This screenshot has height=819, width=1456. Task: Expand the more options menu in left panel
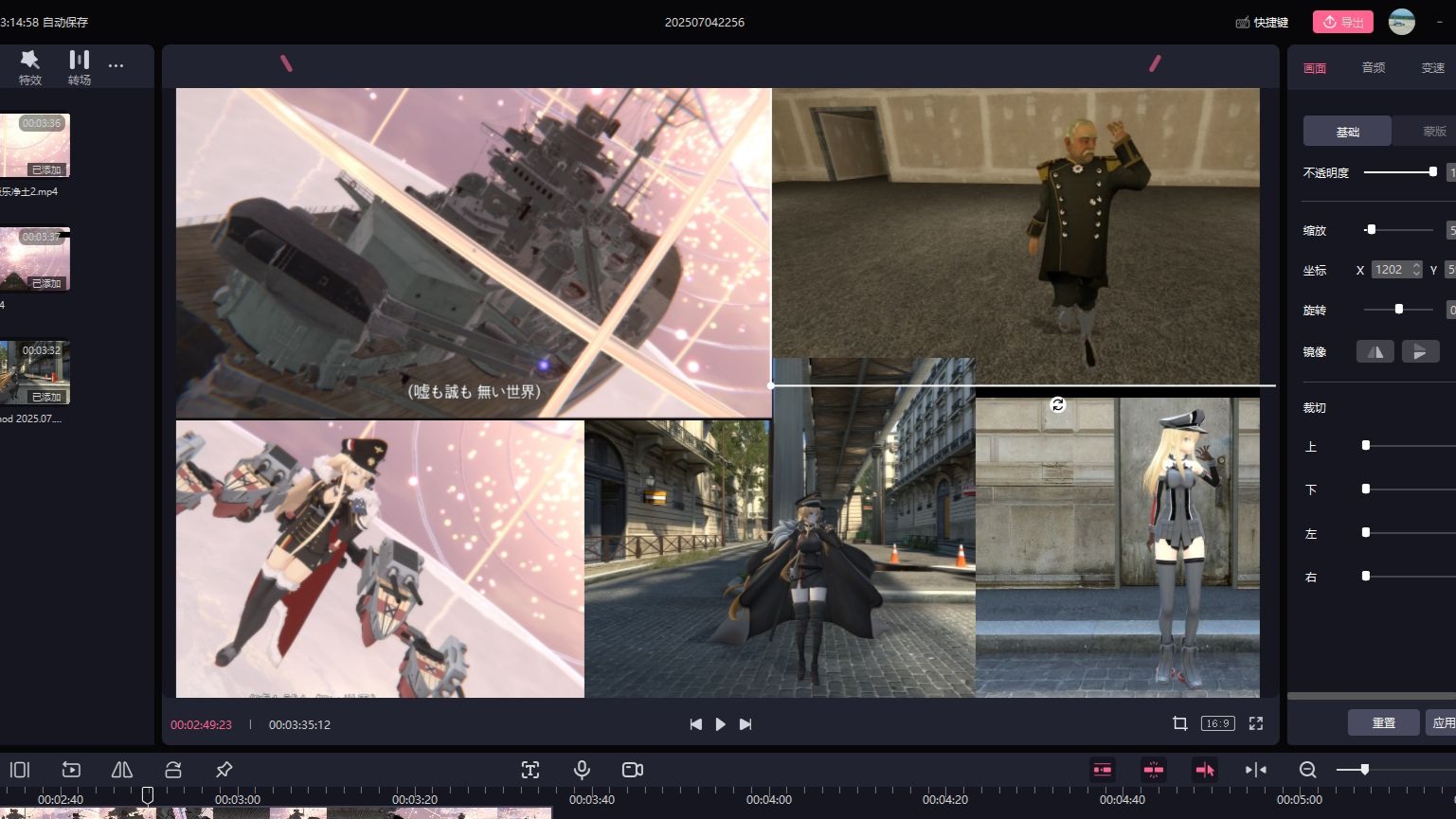116,66
